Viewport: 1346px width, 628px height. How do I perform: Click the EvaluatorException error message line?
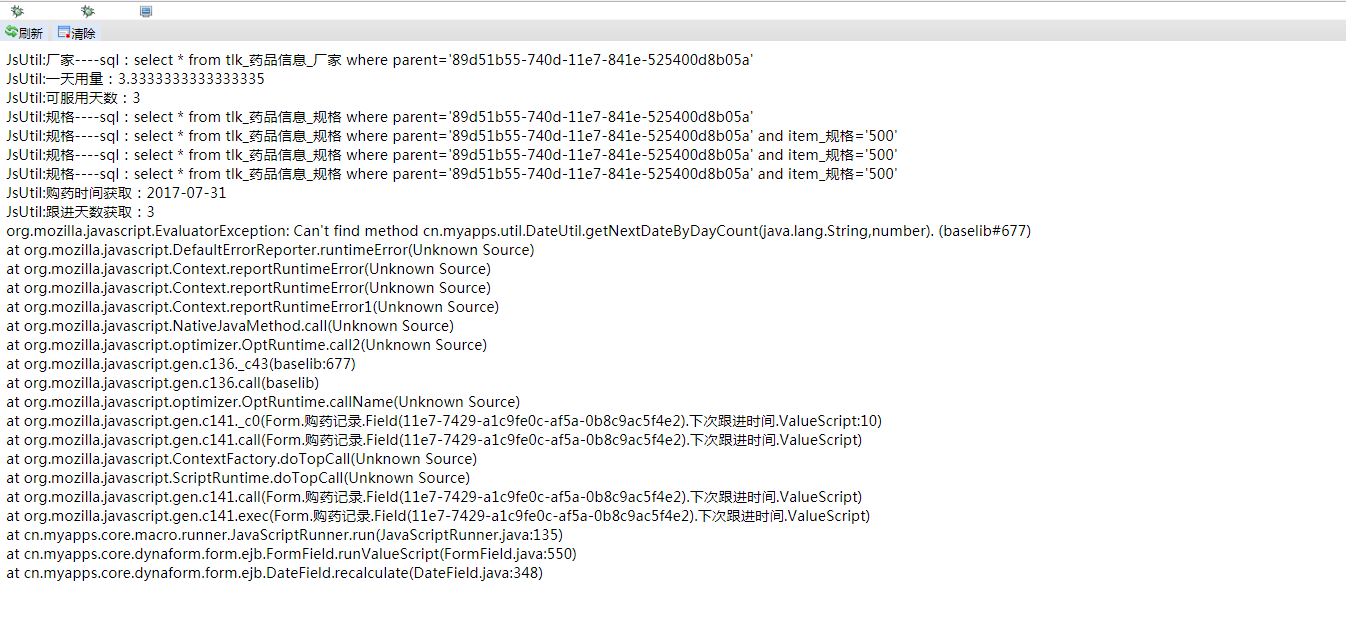(x=518, y=231)
